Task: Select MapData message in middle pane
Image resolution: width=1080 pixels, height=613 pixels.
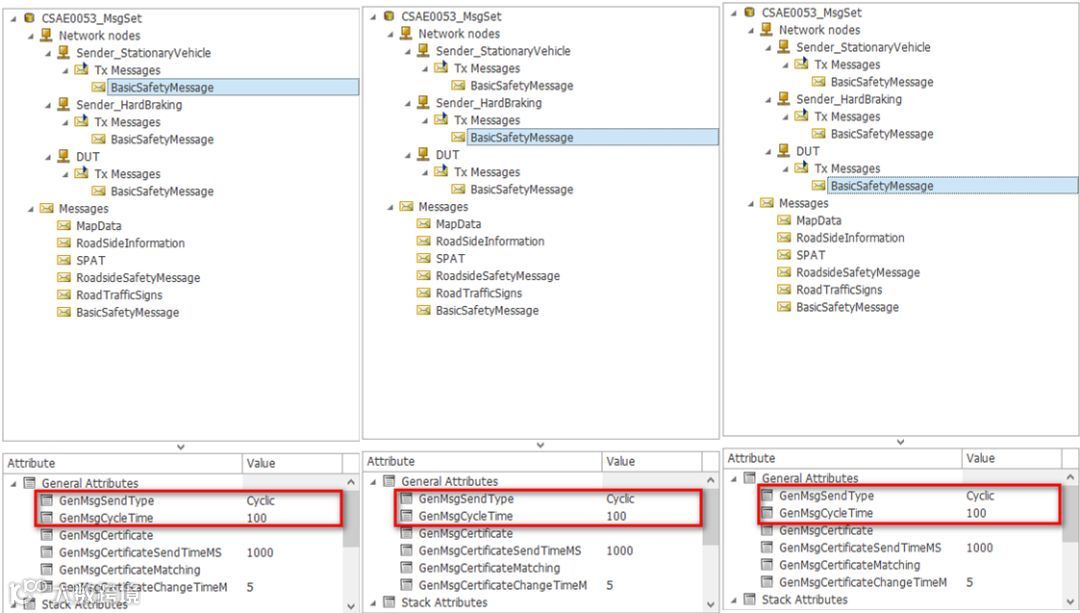Action: point(458,224)
